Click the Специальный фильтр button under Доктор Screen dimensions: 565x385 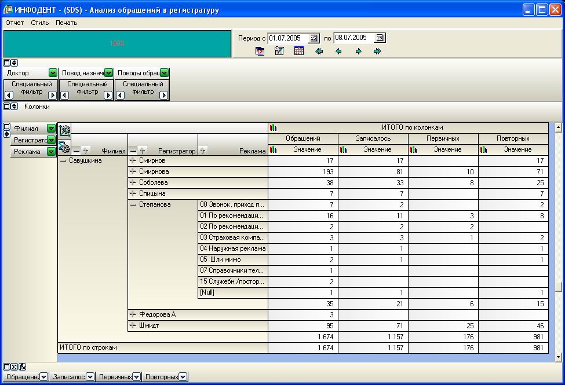[31, 88]
